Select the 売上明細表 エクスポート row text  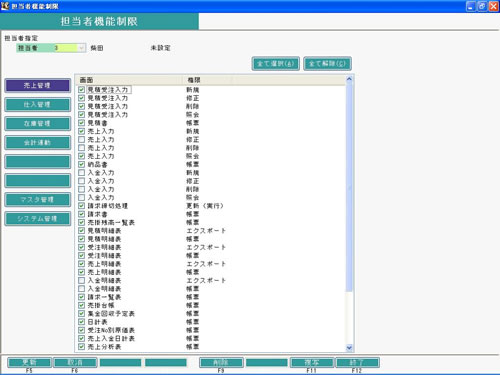pos(104,264)
